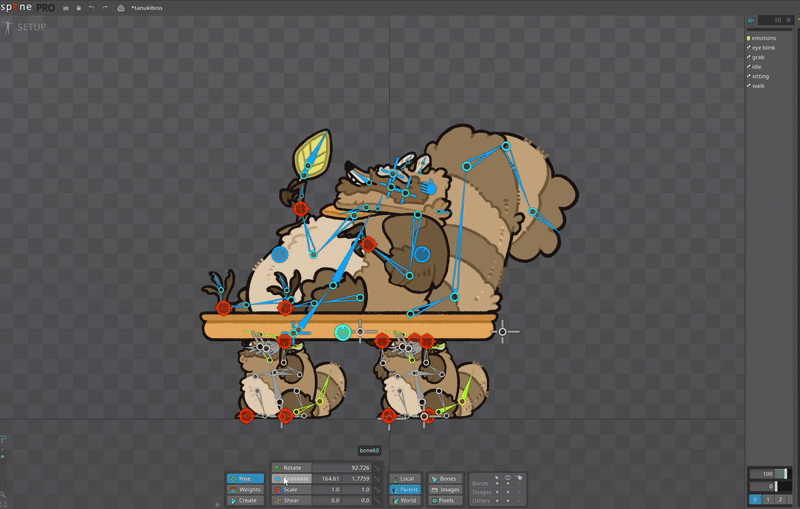800x509 pixels.
Task: Toggle Bones selectable dot in options
Action: pos(497,483)
